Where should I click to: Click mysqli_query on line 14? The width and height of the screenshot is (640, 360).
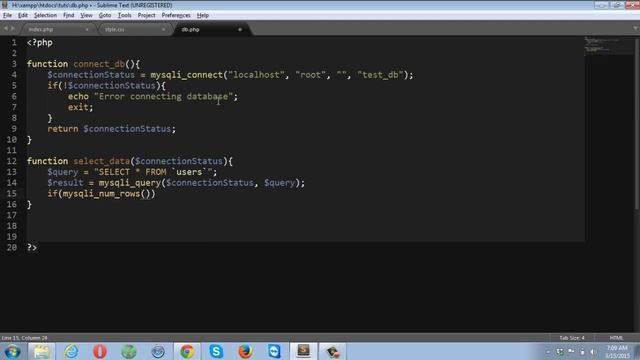[130, 183]
